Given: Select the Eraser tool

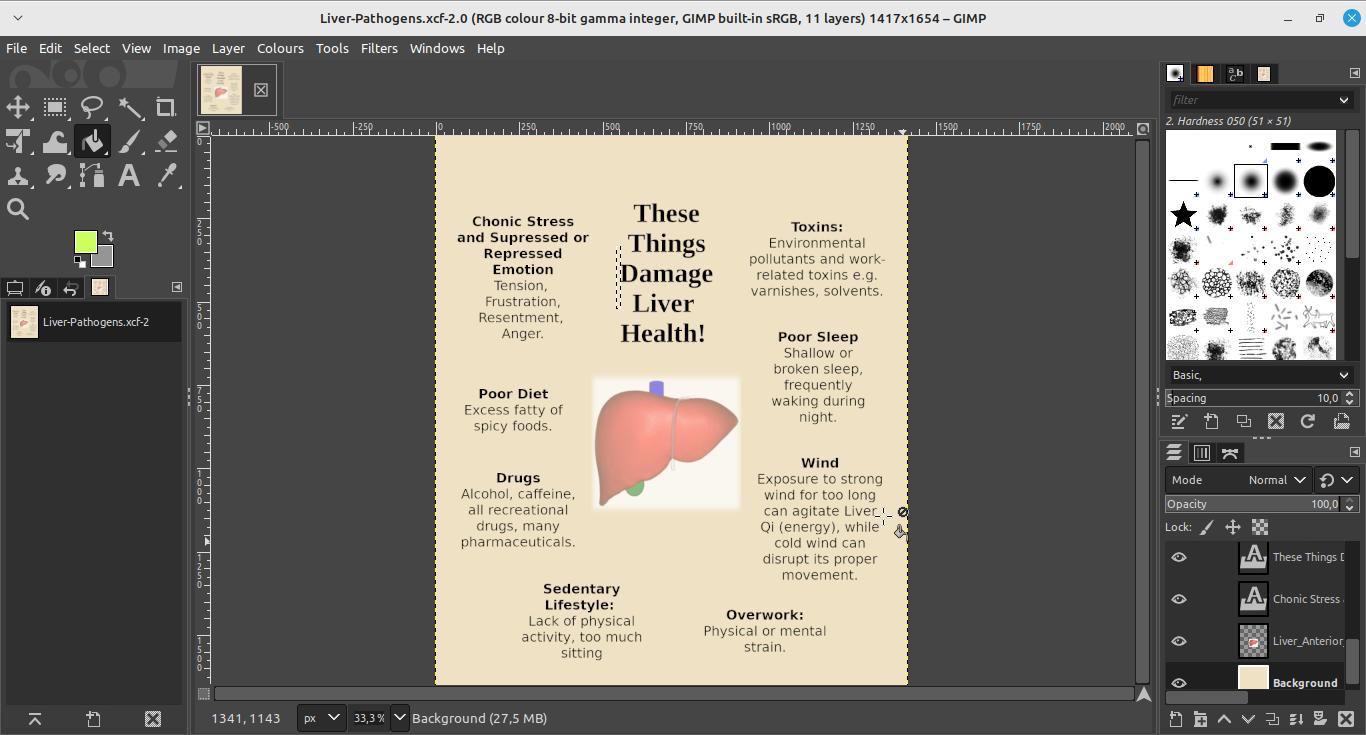Looking at the screenshot, I should 166,142.
